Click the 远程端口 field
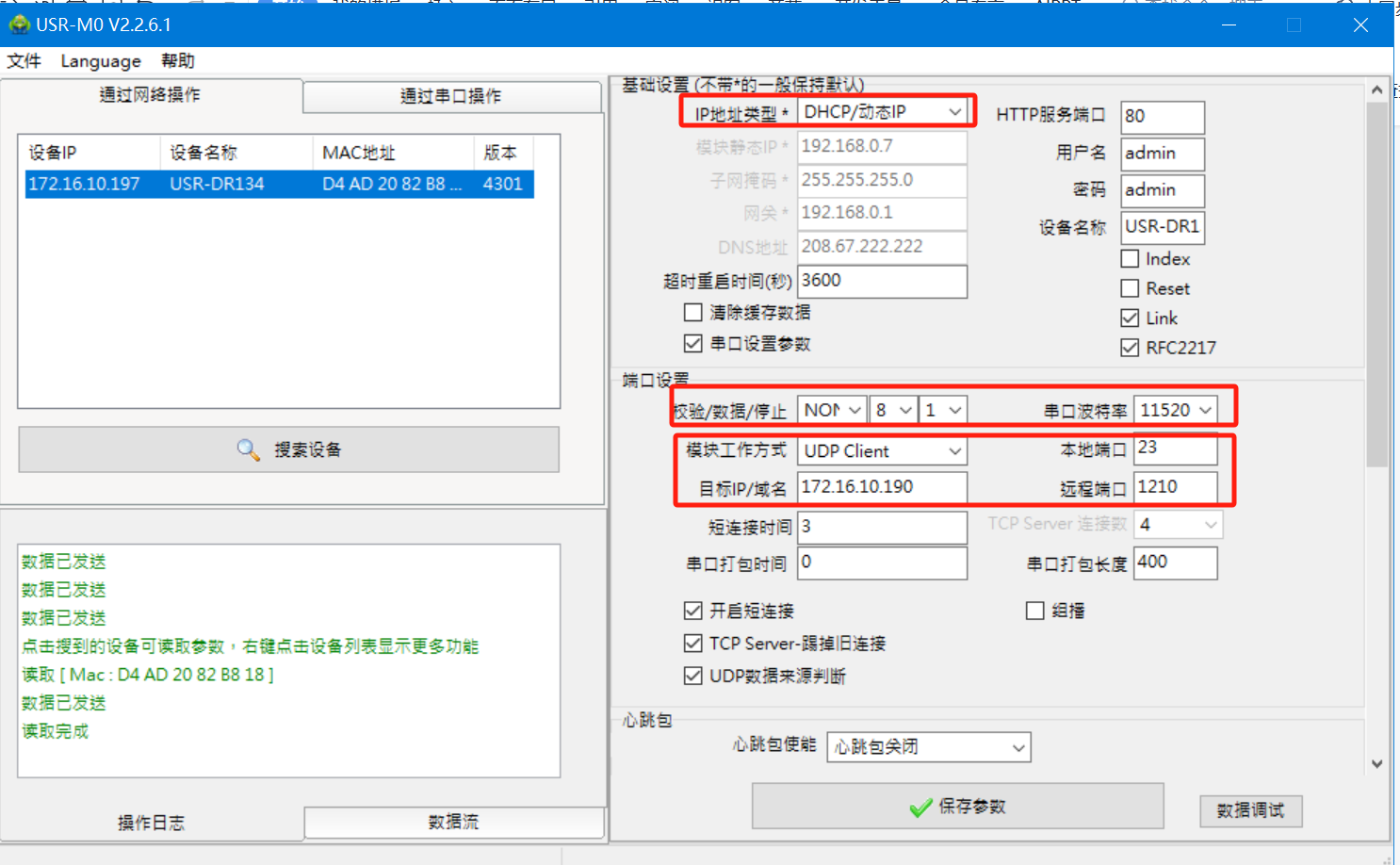Screen dimensions: 1400x865 (1175, 487)
